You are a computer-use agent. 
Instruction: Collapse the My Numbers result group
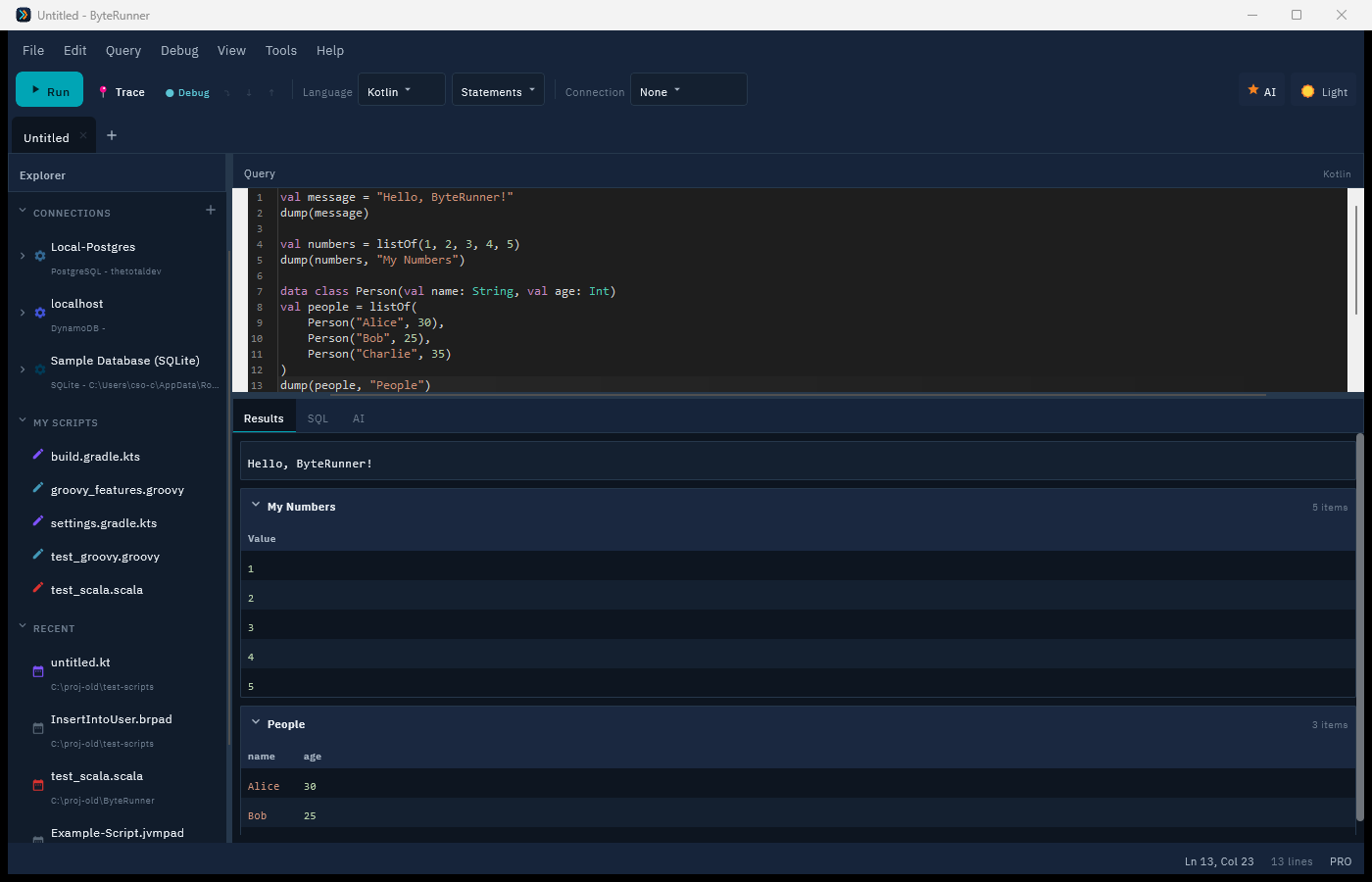point(256,506)
